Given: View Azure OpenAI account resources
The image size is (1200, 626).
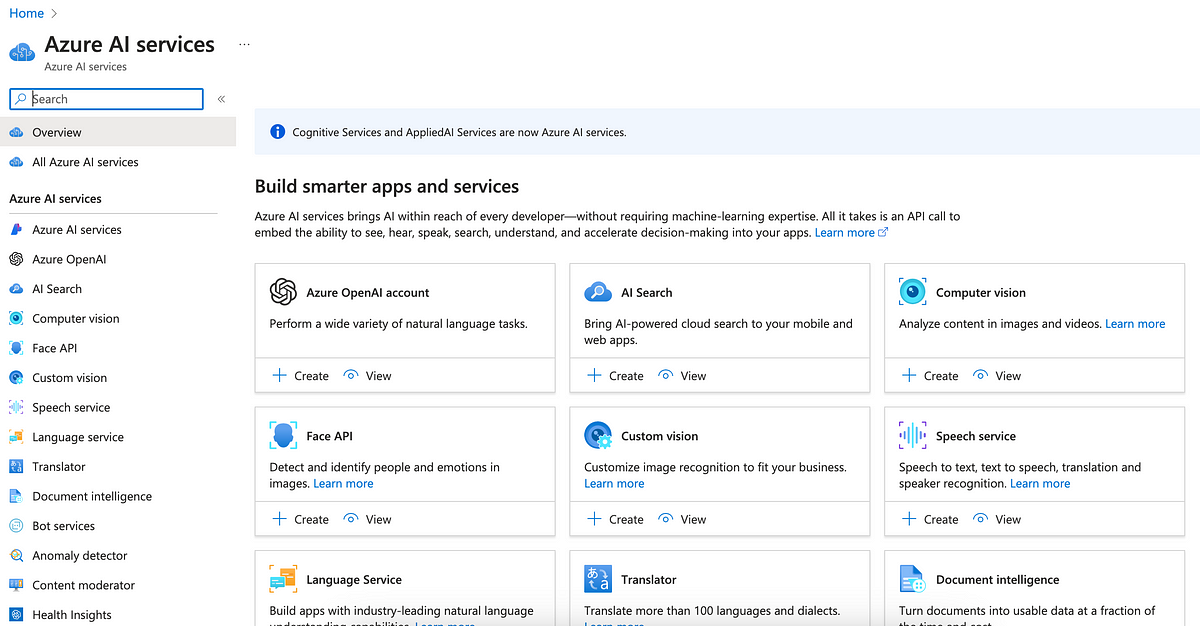Looking at the screenshot, I should pyautogui.click(x=367, y=376).
